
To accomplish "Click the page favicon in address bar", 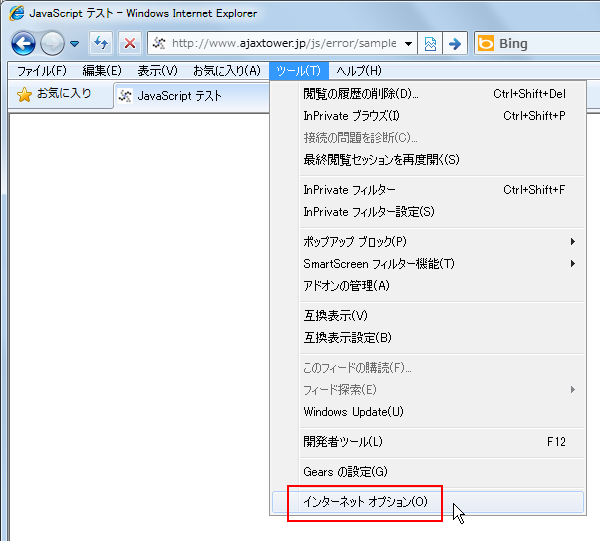I will pyautogui.click(x=158, y=43).
